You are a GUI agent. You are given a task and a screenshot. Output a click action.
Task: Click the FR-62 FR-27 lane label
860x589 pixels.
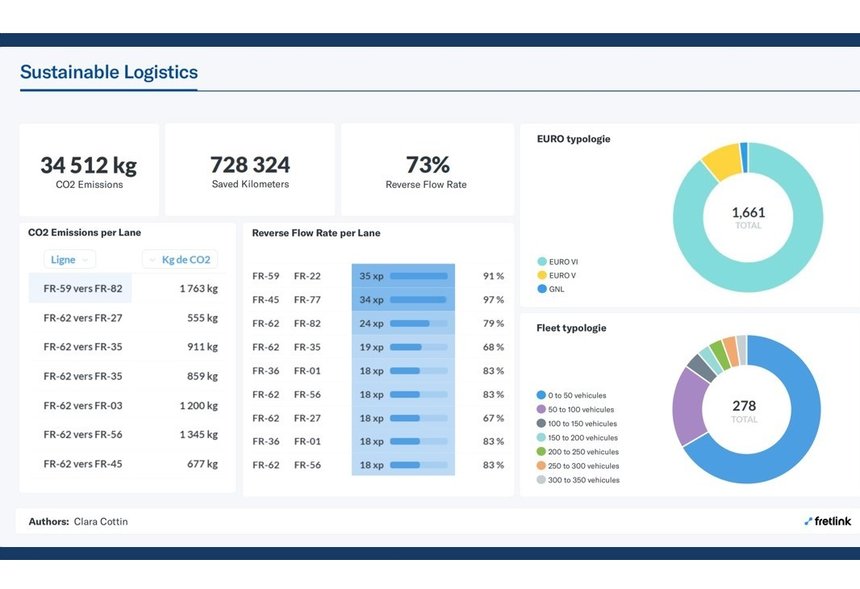point(286,418)
